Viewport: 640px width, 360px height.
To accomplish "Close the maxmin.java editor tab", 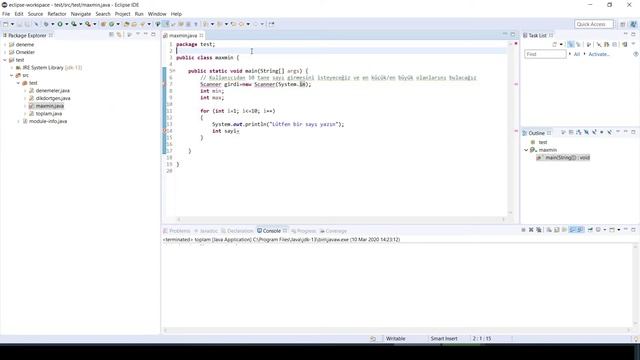I will click(201, 36).
